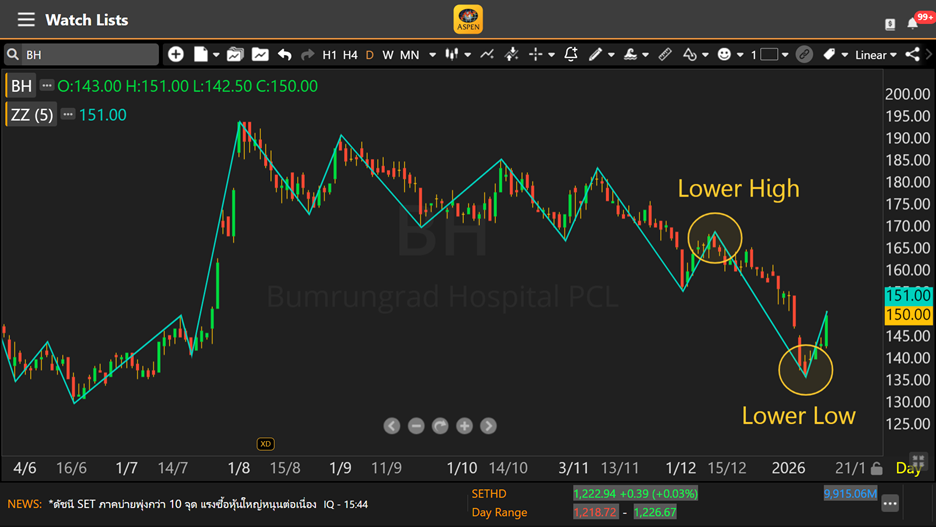The width and height of the screenshot is (936, 527).
Task: Toggle the link chart icon
Action: pyautogui.click(x=804, y=55)
